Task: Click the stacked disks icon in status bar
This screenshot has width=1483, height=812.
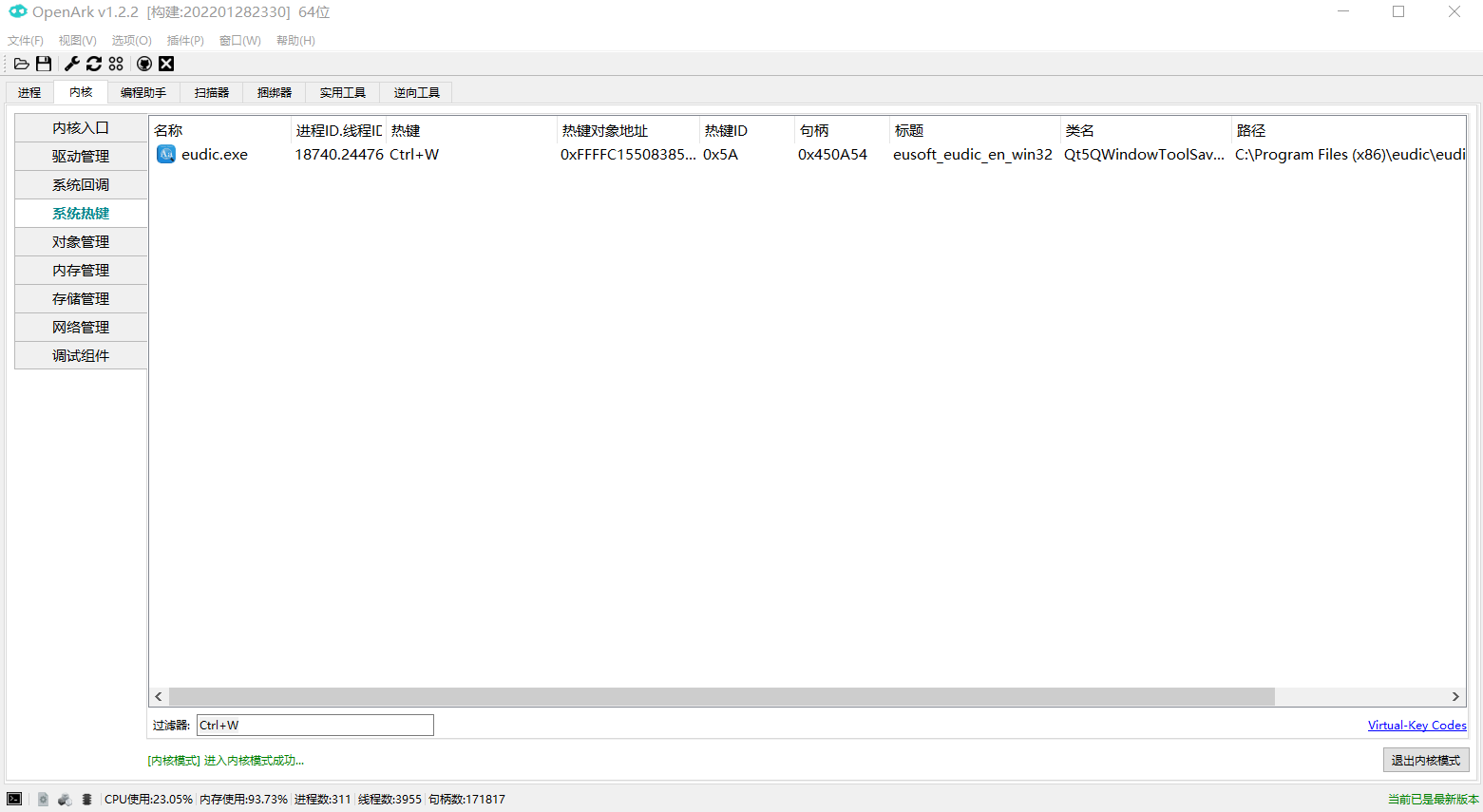Action: pos(86,799)
